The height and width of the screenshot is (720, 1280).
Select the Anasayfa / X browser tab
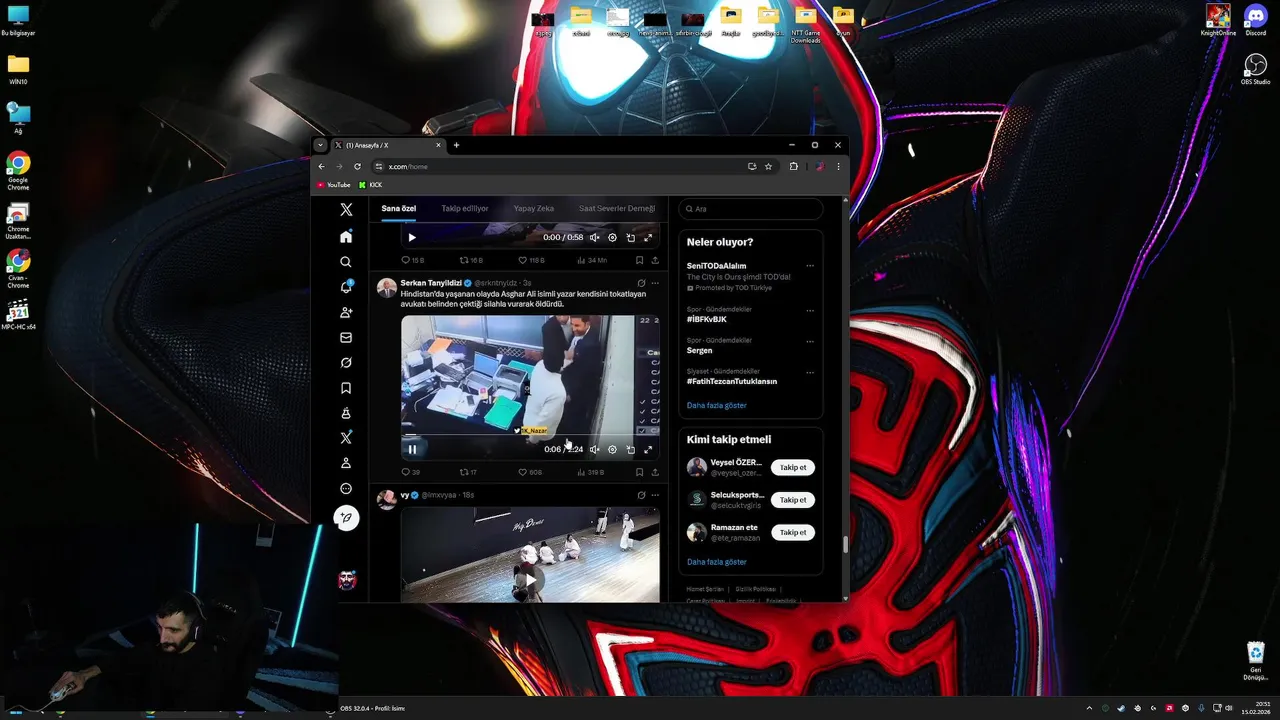pyautogui.click(x=387, y=145)
